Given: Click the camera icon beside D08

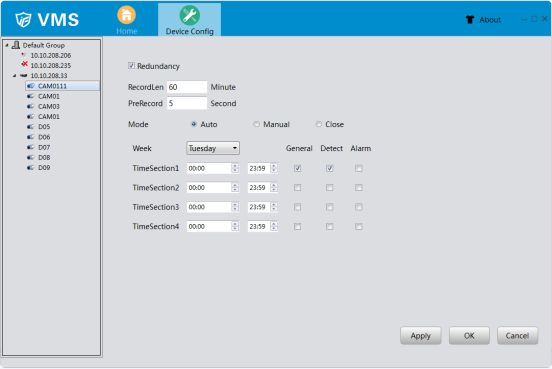Looking at the screenshot, I should 31,157.
